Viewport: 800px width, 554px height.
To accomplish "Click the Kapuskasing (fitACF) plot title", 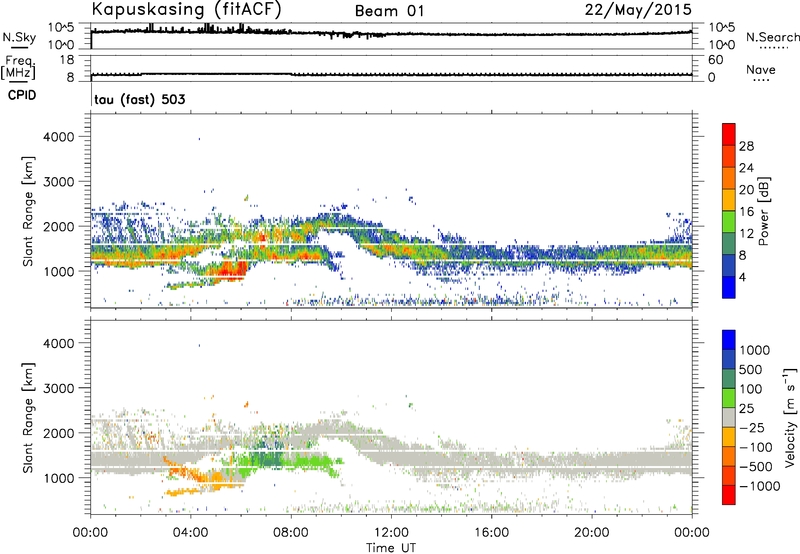I will (186, 9).
